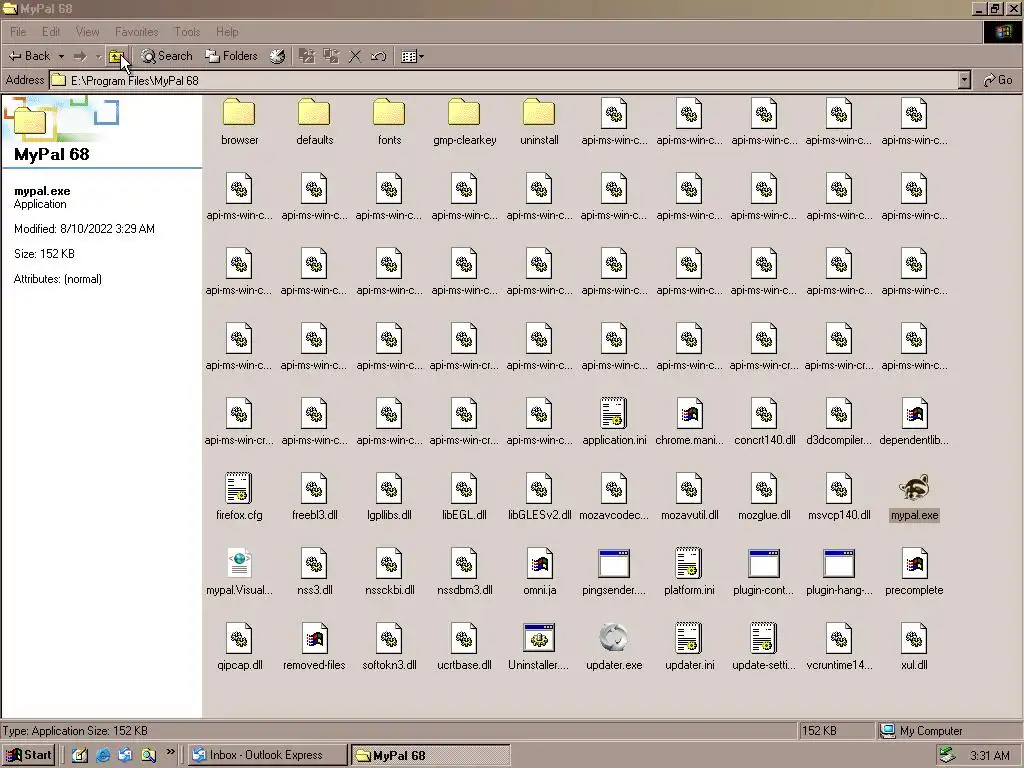Viewport: 1024px width, 768px height.
Task: Expand the Back history dropdown arrow
Action: click(x=61, y=56)
